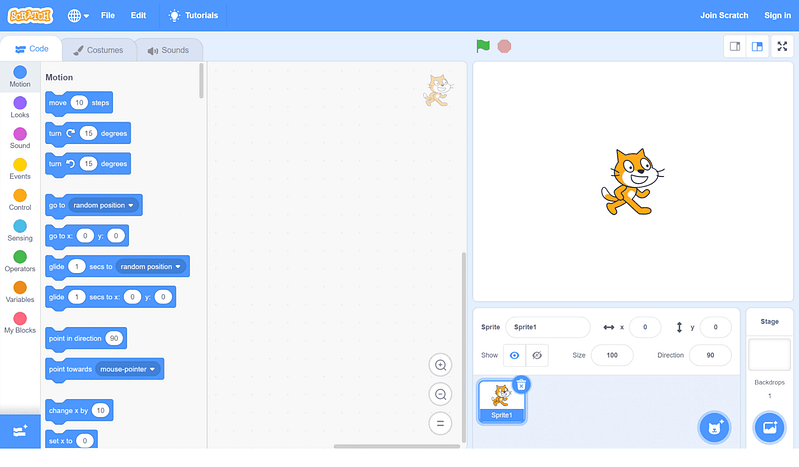Open the Choose a Sprite cat button
Image resolution: width=799 pixels, height=467 pixels.
pyautogui.click(x=713, y=427)
